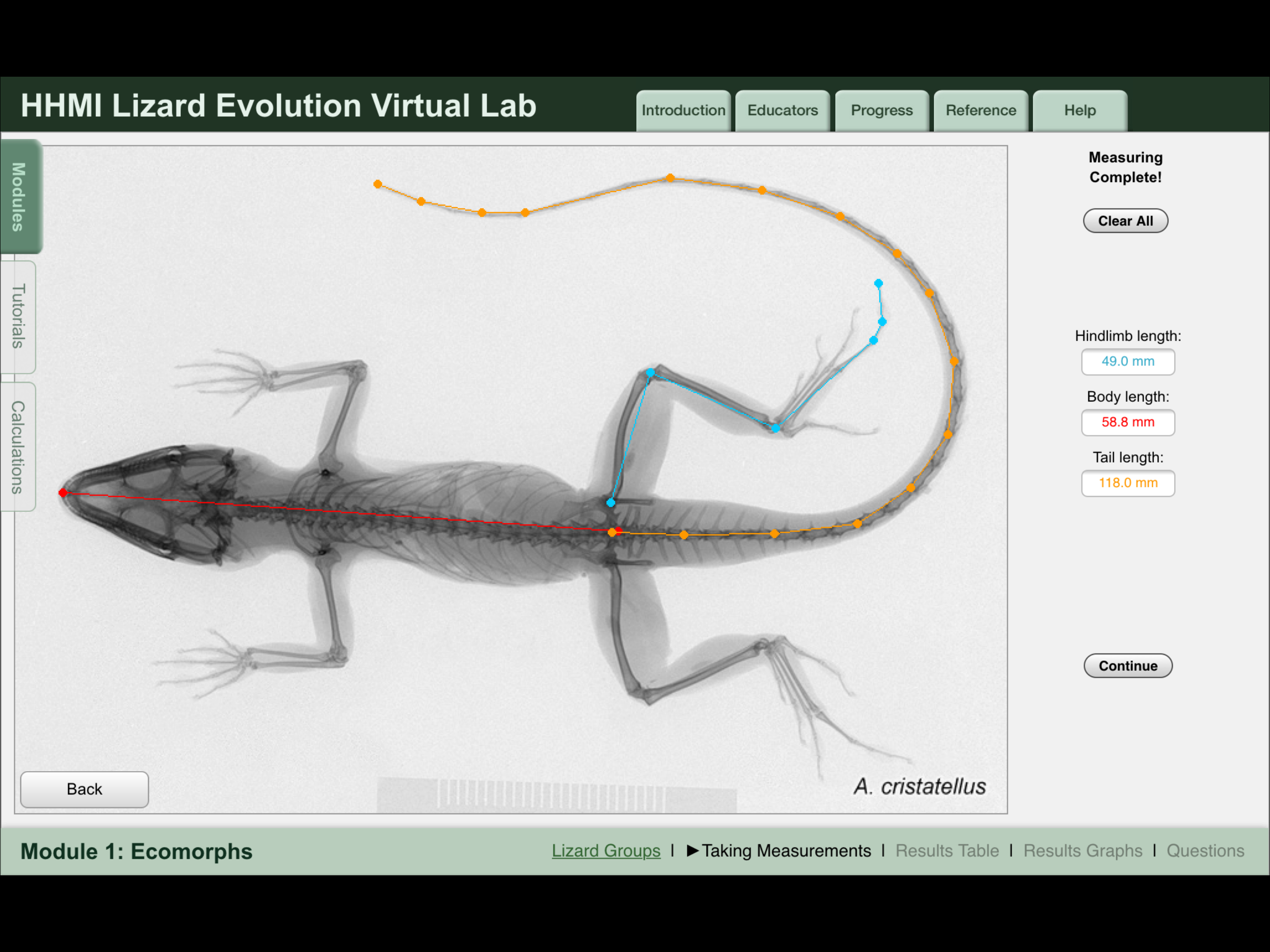Select the Modules side tab

point(20,196)
